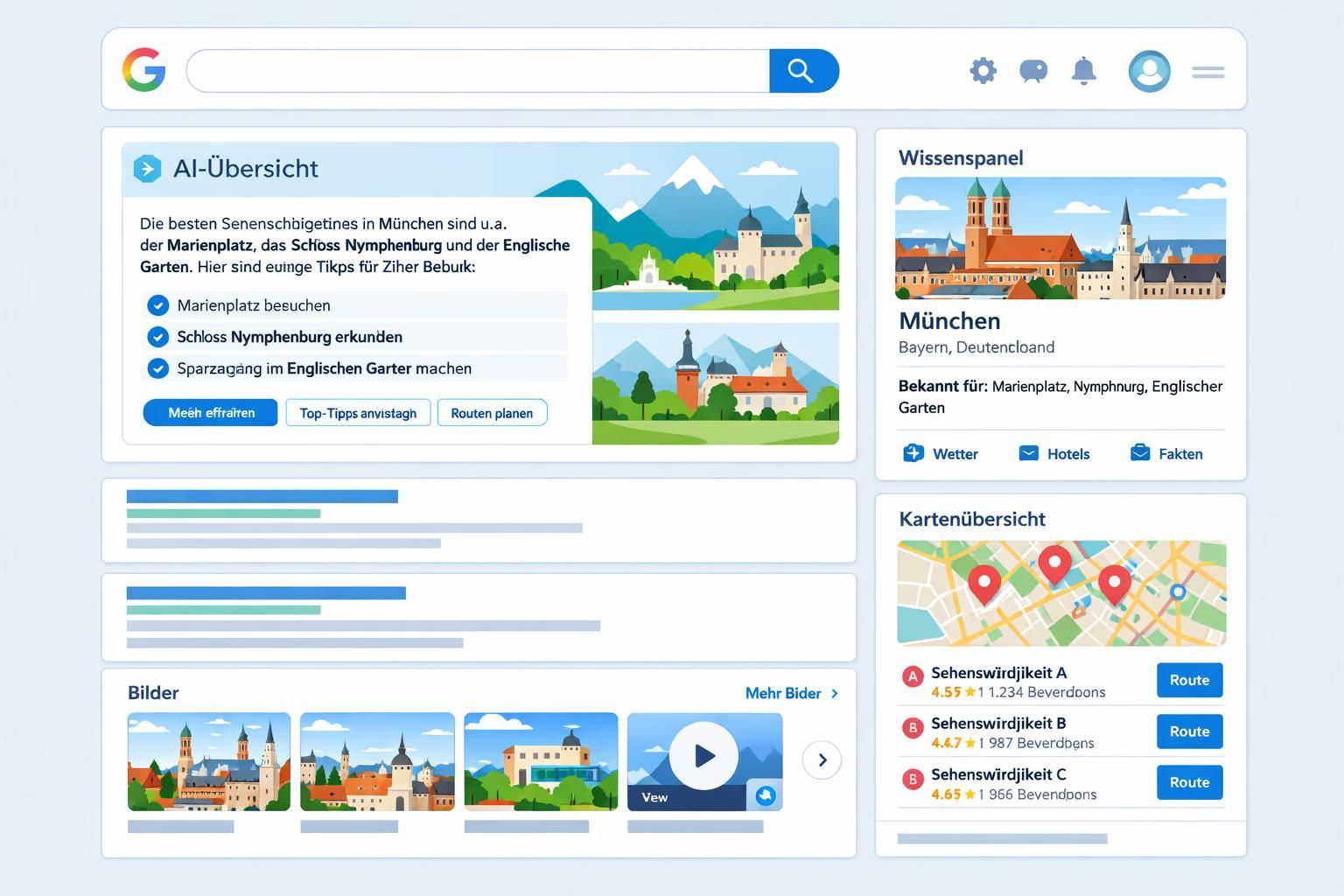Open the settings gear icon

click(983, 71)
